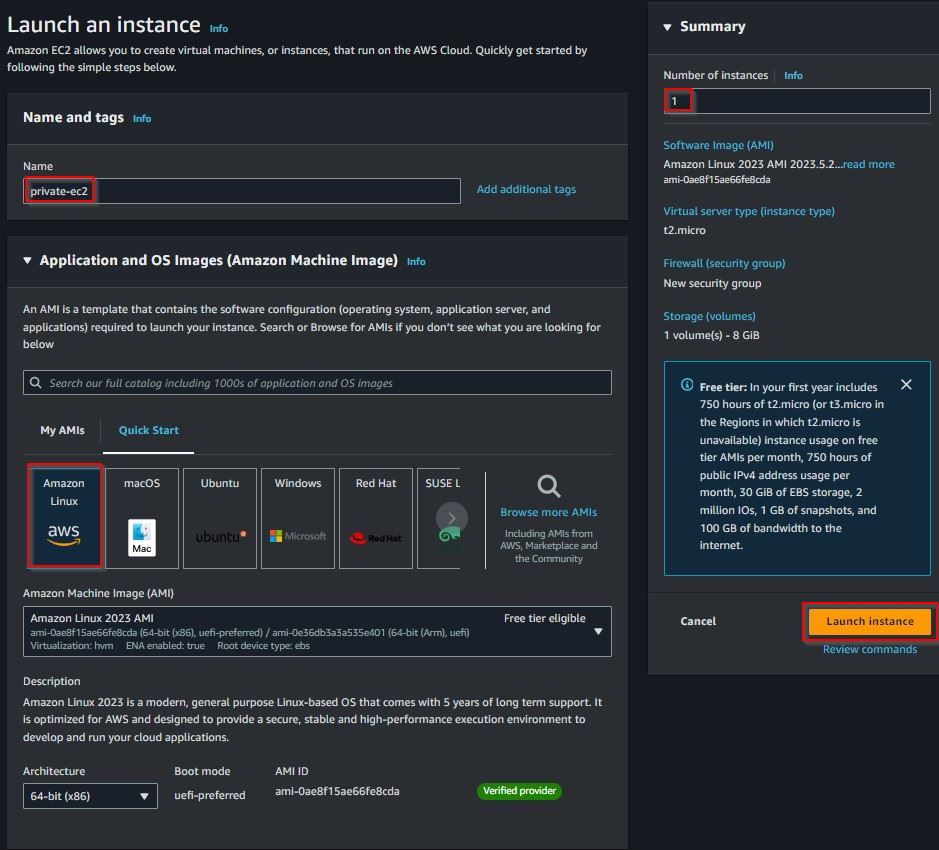Click Add additional tags link
The width and height of the screenshot is (939, 850).
click(x=526, y=189)
